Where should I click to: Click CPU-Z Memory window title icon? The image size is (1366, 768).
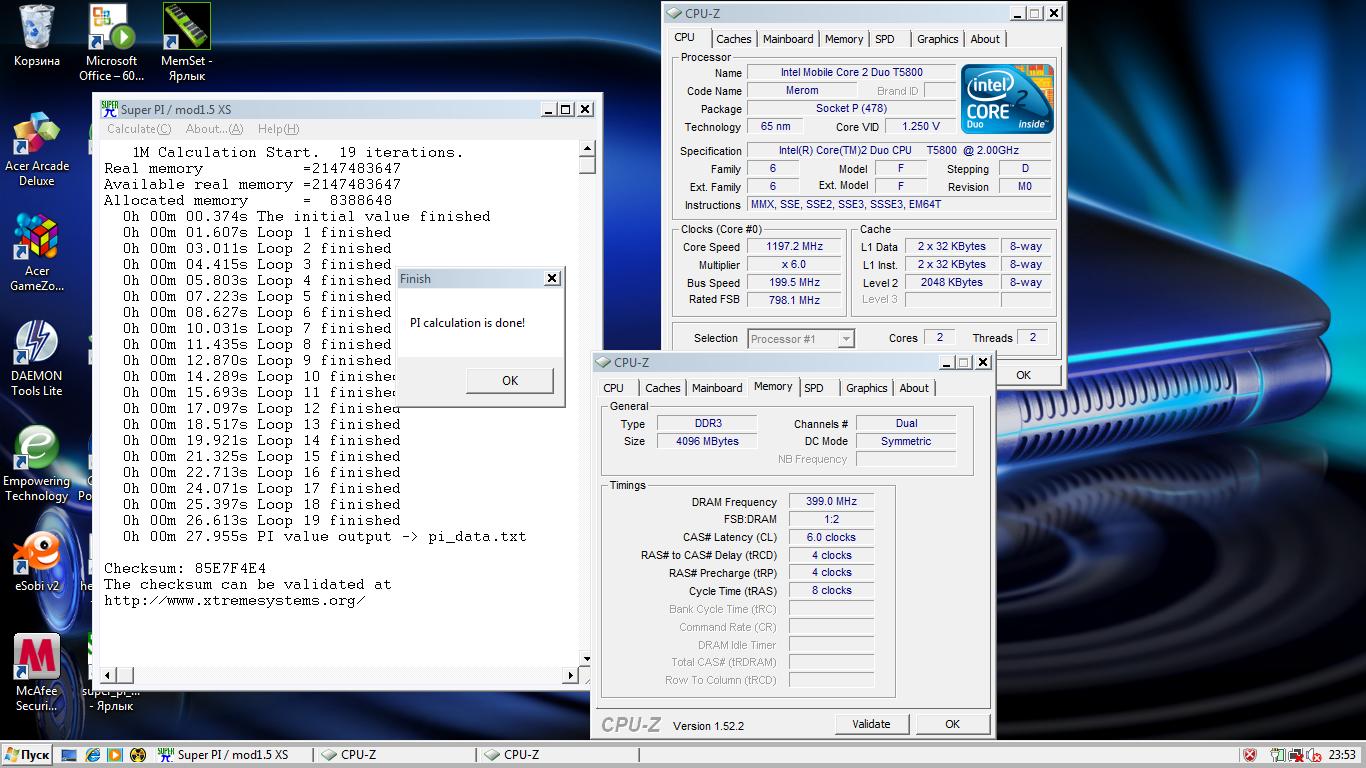603,362
